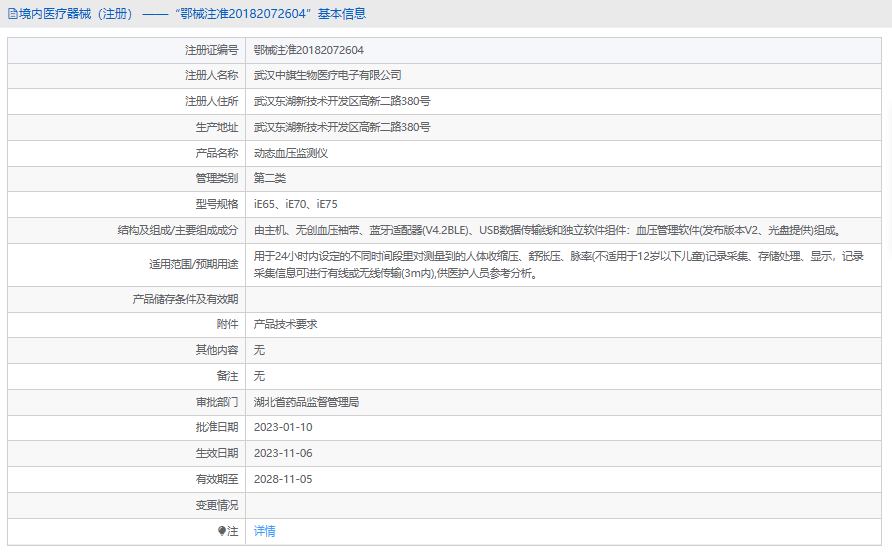Select the address value in the 注册人住所 row
Screen dimensions: 892x552
tap(342, 101)
